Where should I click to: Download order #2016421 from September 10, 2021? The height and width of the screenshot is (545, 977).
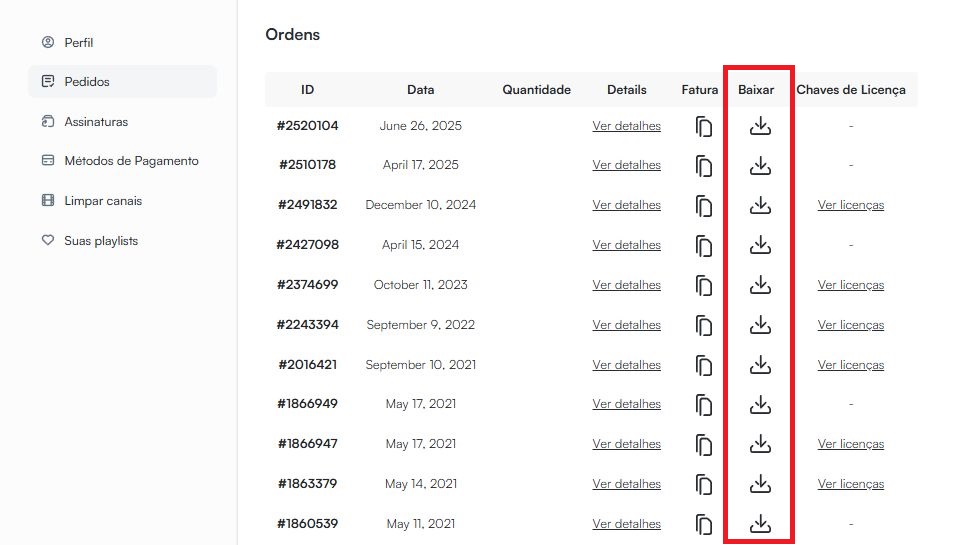coord(760,365)
